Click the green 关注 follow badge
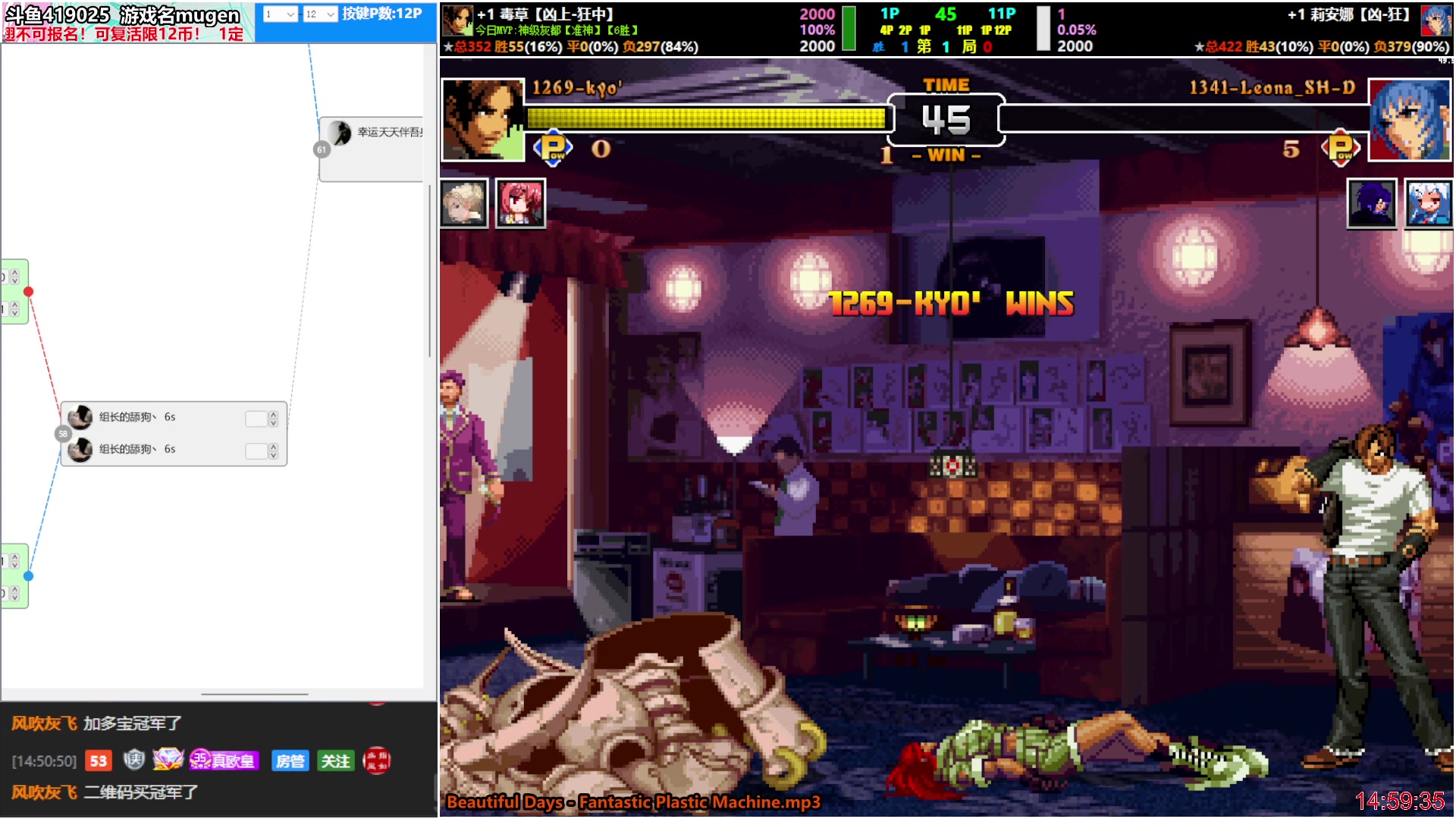The width and height of the screenshot is (1456, 819). tap(335, 761)
